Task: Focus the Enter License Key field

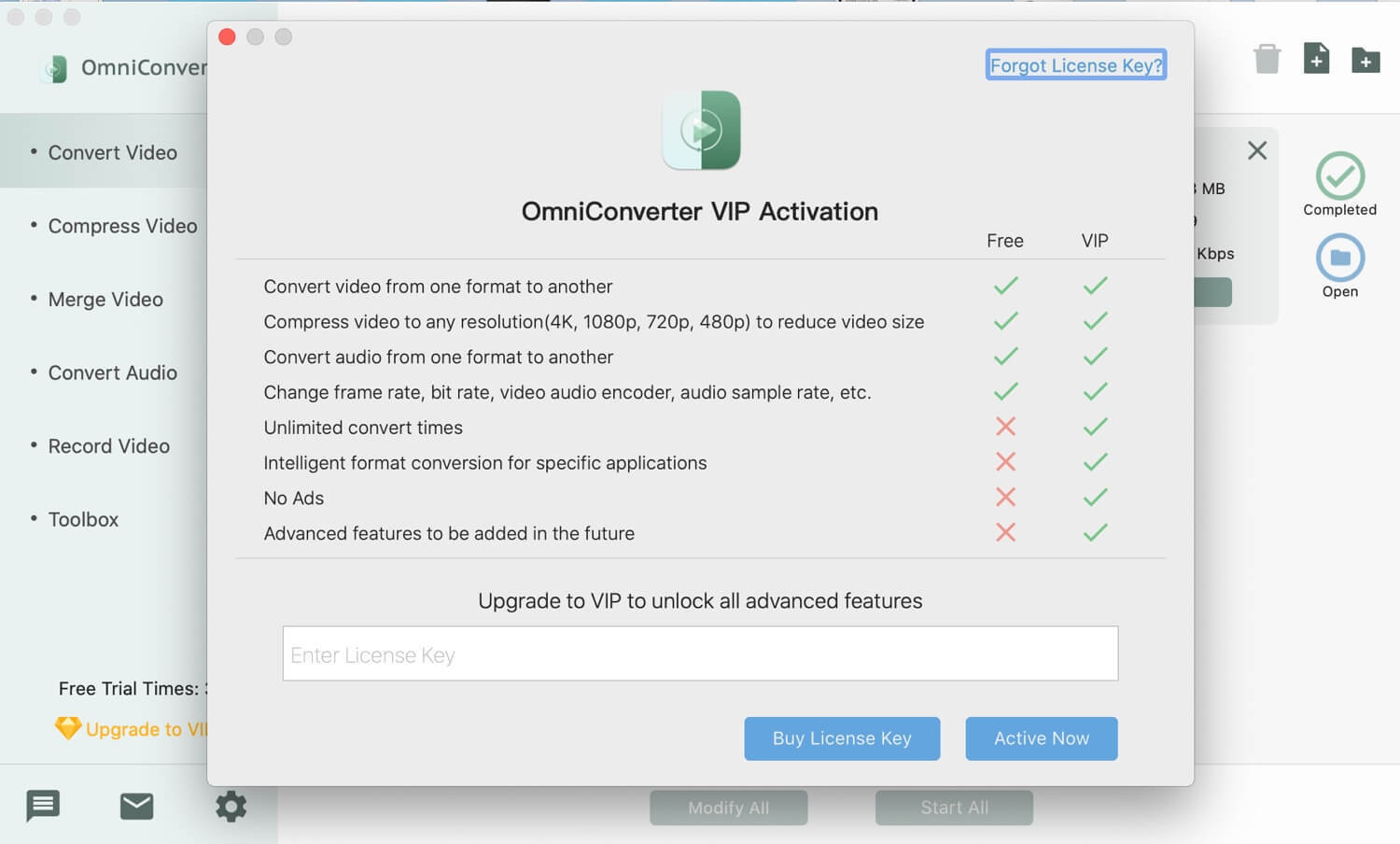Action: pos(700,654)
